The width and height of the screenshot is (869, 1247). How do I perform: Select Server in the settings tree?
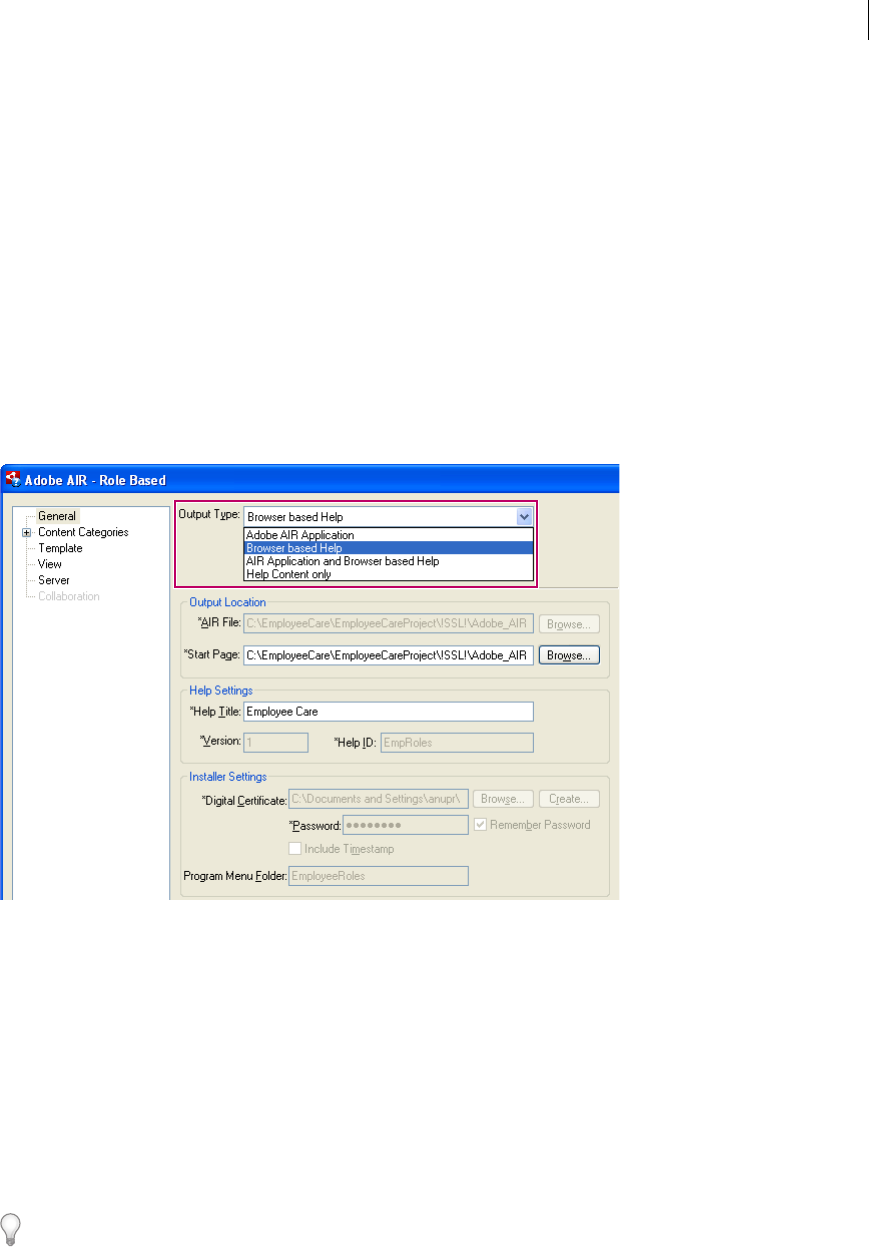pos(54,580)
